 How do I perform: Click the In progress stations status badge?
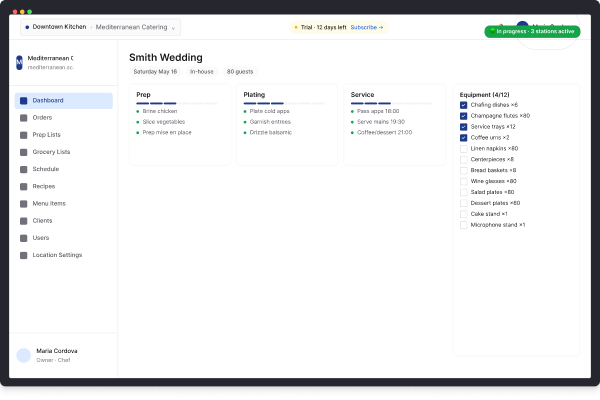[x=532, y=31]
